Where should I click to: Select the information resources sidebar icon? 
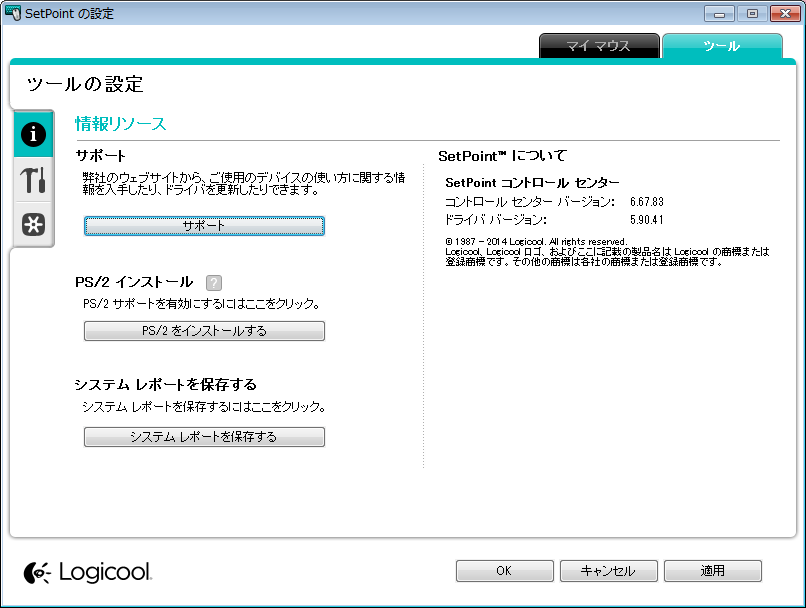tap(33, 135)
